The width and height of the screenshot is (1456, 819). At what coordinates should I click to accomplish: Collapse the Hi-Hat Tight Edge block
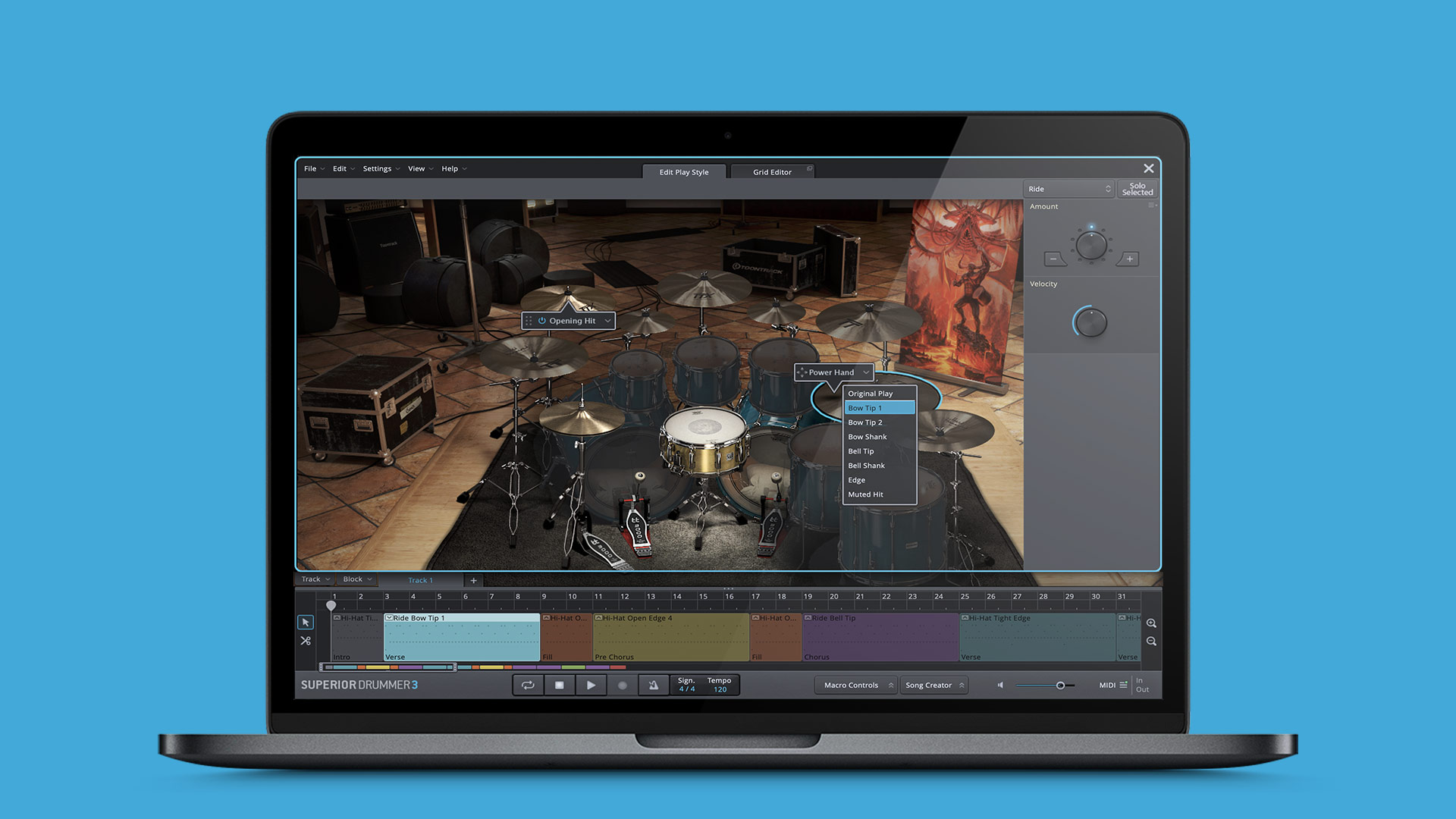click(965, 618)
